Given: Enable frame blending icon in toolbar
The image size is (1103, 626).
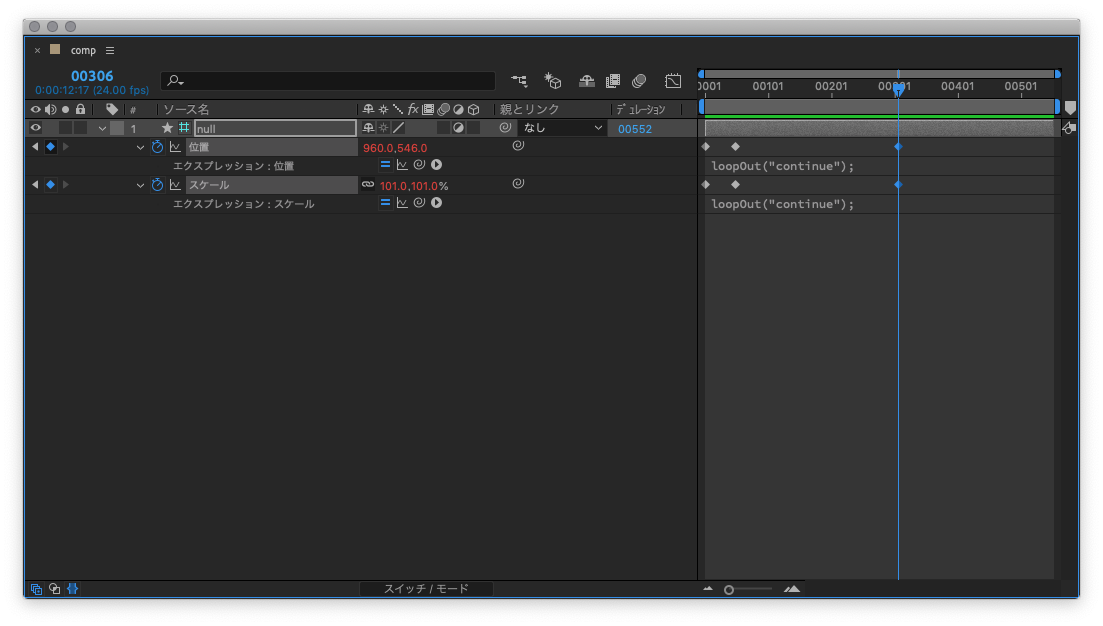Looking at the screenshot, I should [613, 81].
